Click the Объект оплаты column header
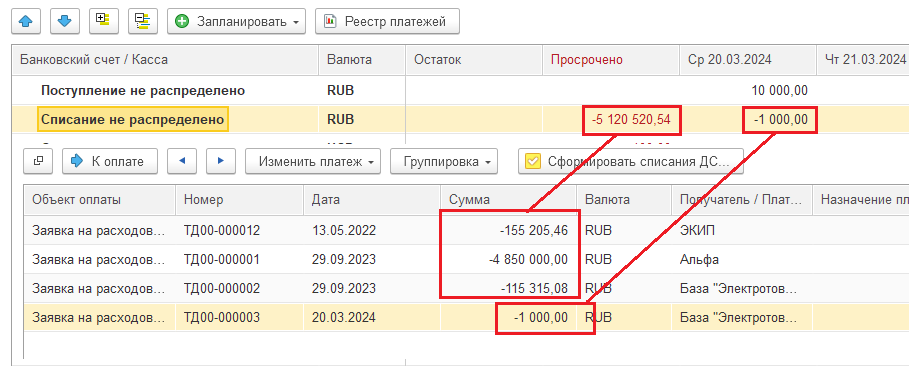This screenshot has height=366, width=909. pos(100,200)
